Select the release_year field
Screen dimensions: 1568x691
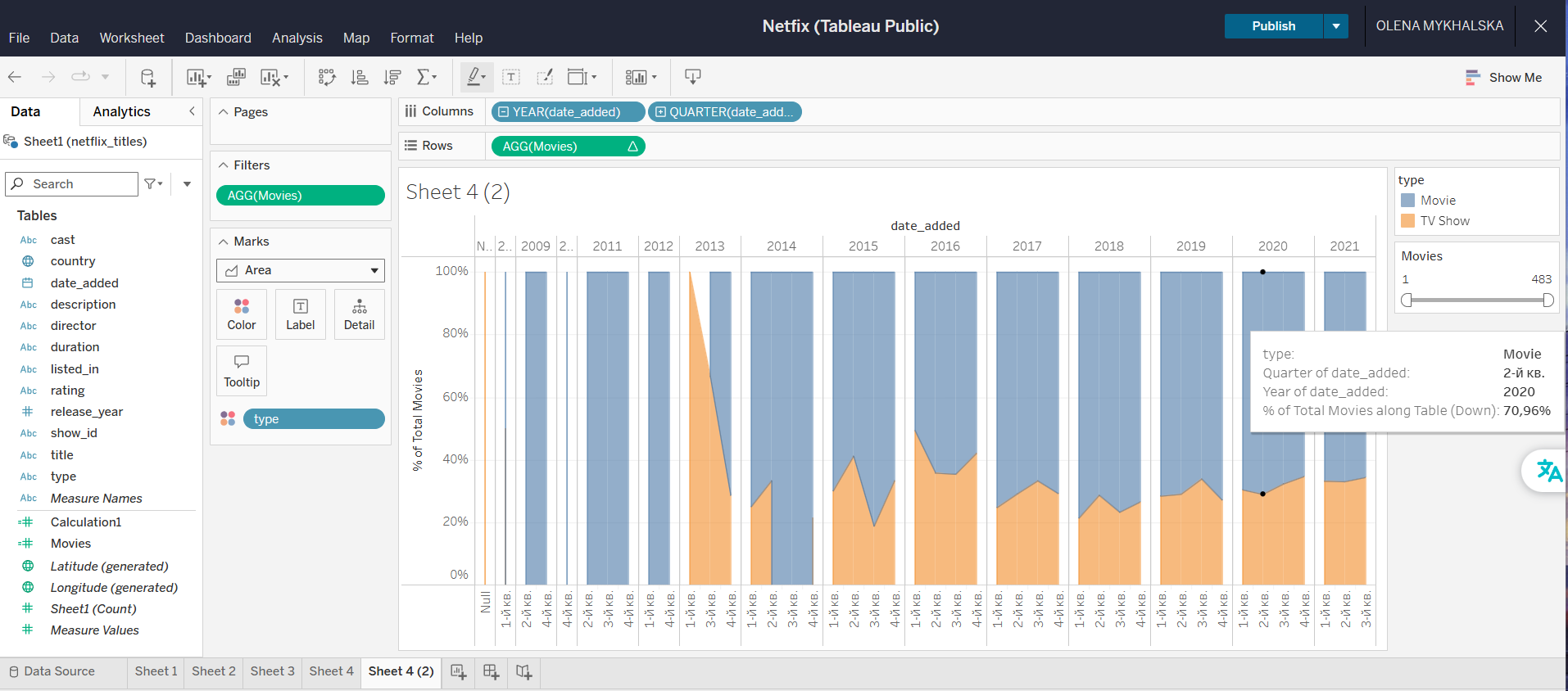[x=87, y=412]
